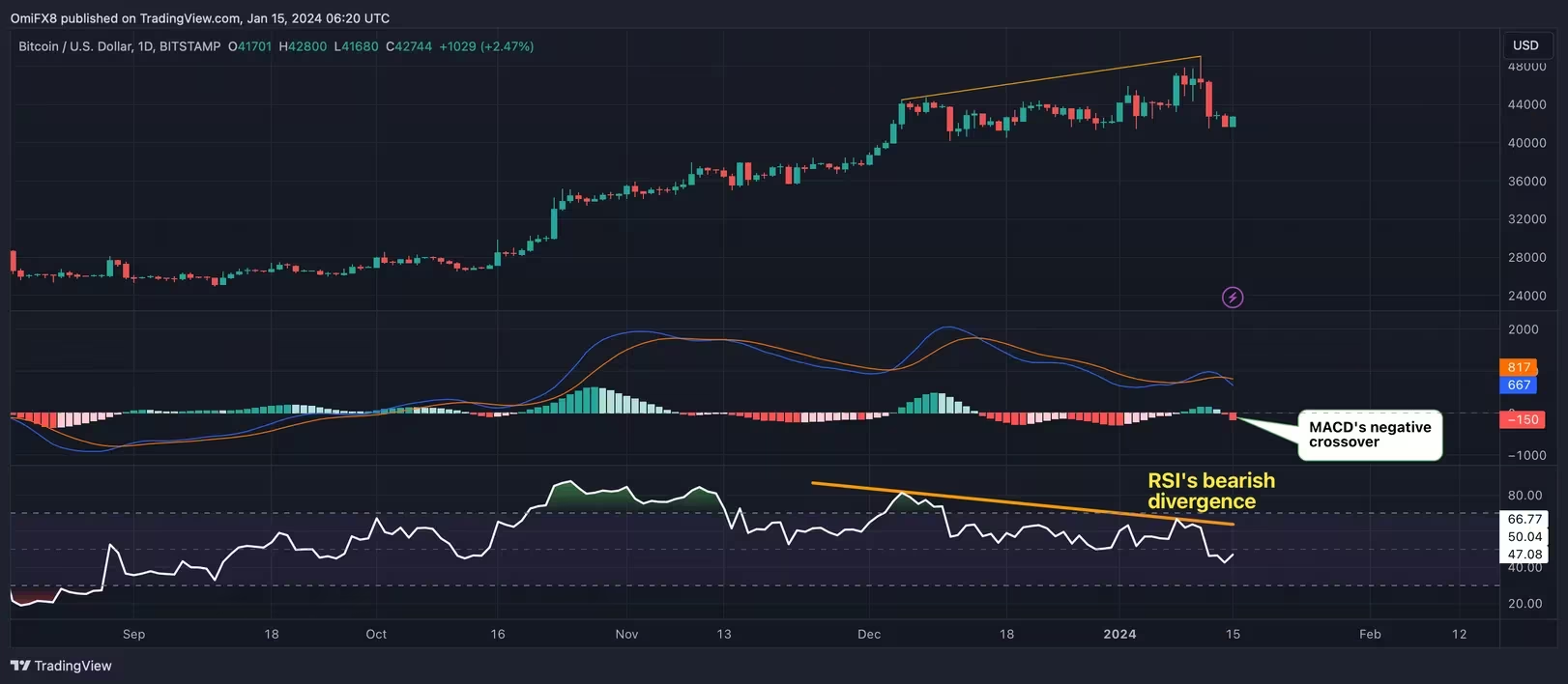This screenshot has width=1568, height=684.
Task: Click the purple lightning bolt event icon
Action: pos(1233,298)
